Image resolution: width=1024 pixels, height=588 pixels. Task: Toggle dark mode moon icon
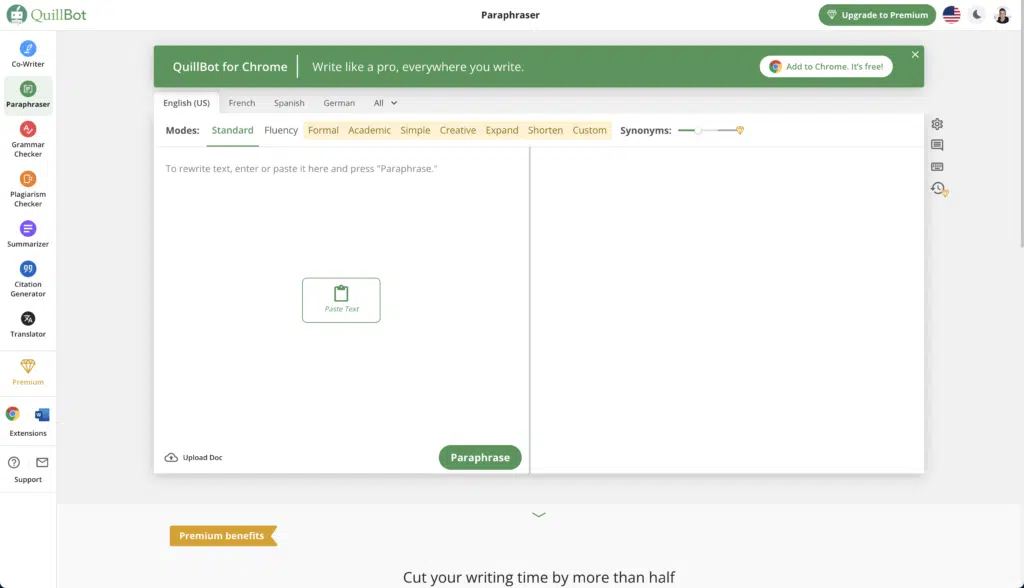point(977,14)
